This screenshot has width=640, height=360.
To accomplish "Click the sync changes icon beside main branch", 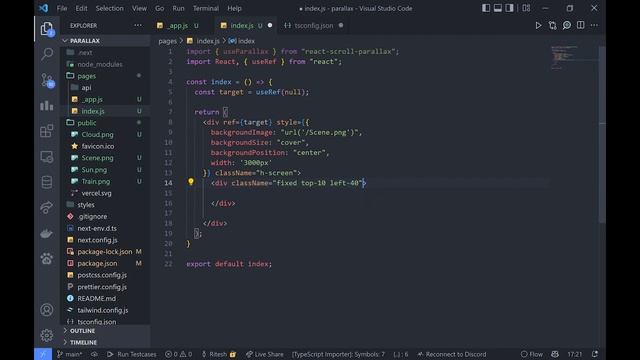I will click(94, 354).
